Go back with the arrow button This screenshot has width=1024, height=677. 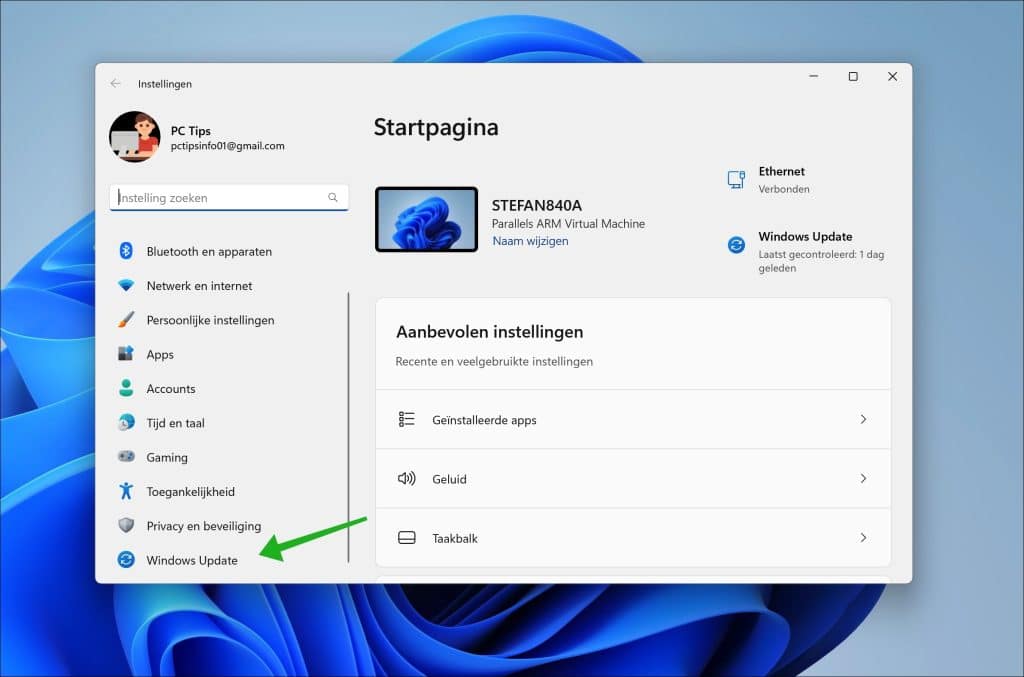click(116, 84)
